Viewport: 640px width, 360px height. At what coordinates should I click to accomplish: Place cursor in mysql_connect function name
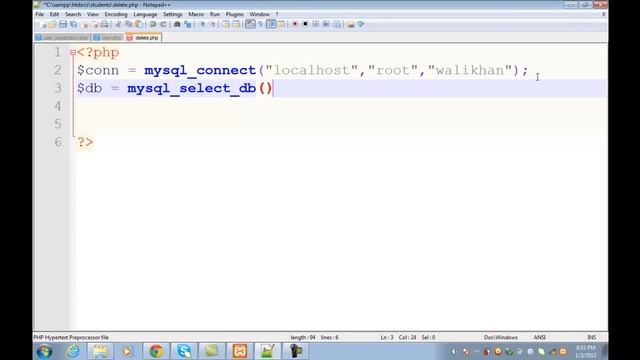pos(200,70)
